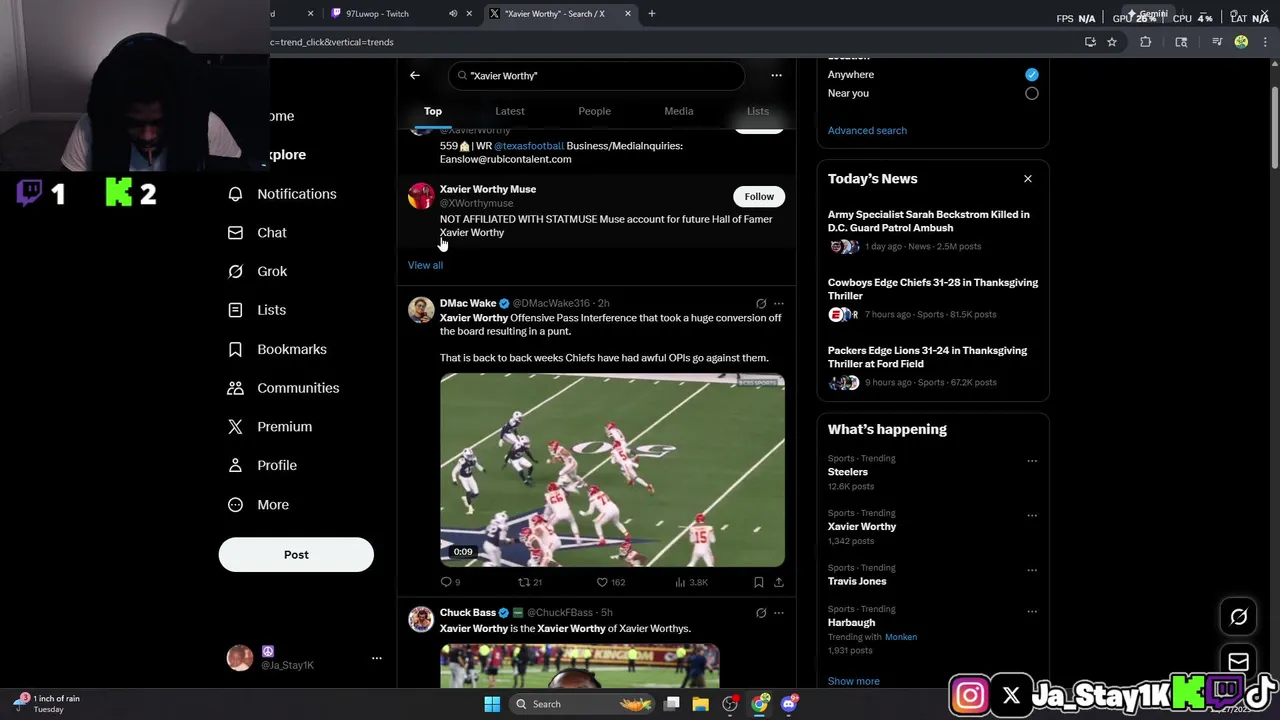This screenshot has height=720, width=1280.
Task: Open @texasfootball mention link
Action: 529,146
